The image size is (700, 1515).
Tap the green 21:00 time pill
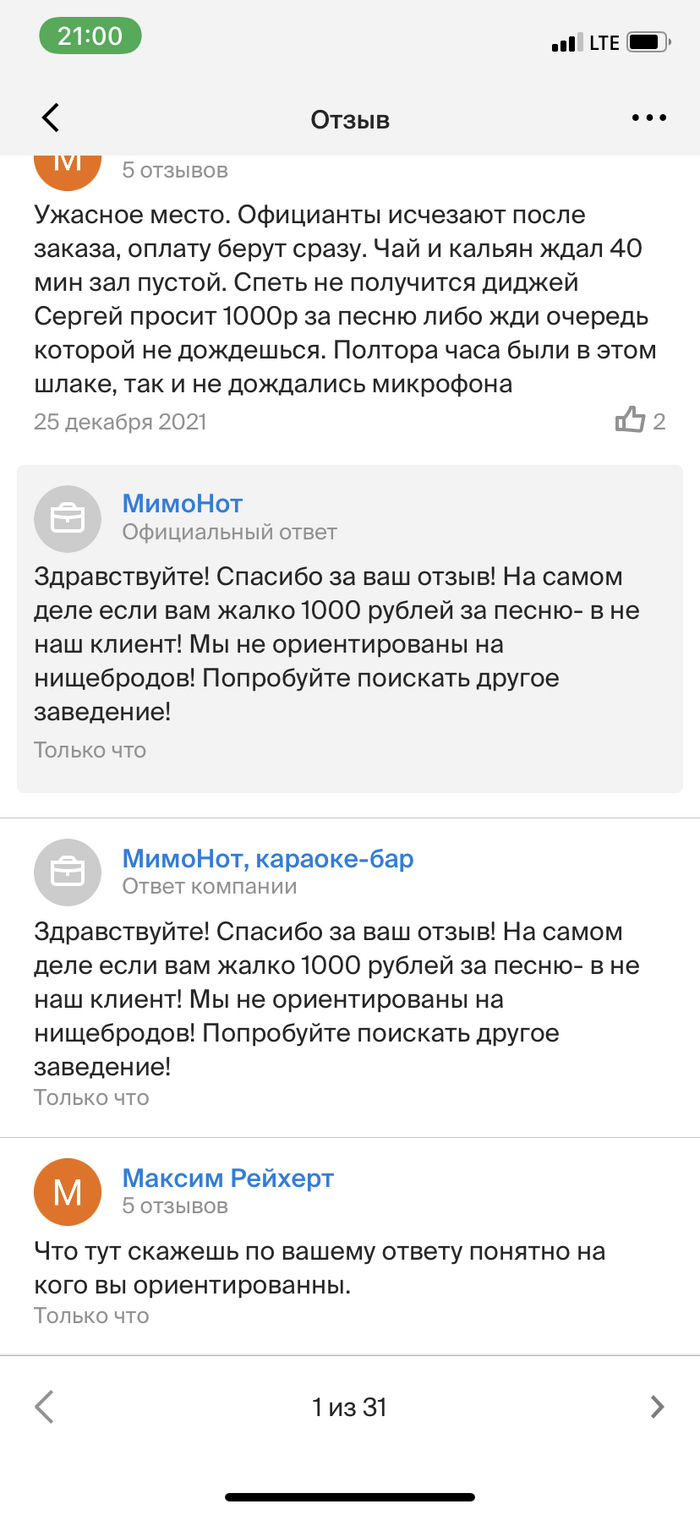click(x=90, y=37)
